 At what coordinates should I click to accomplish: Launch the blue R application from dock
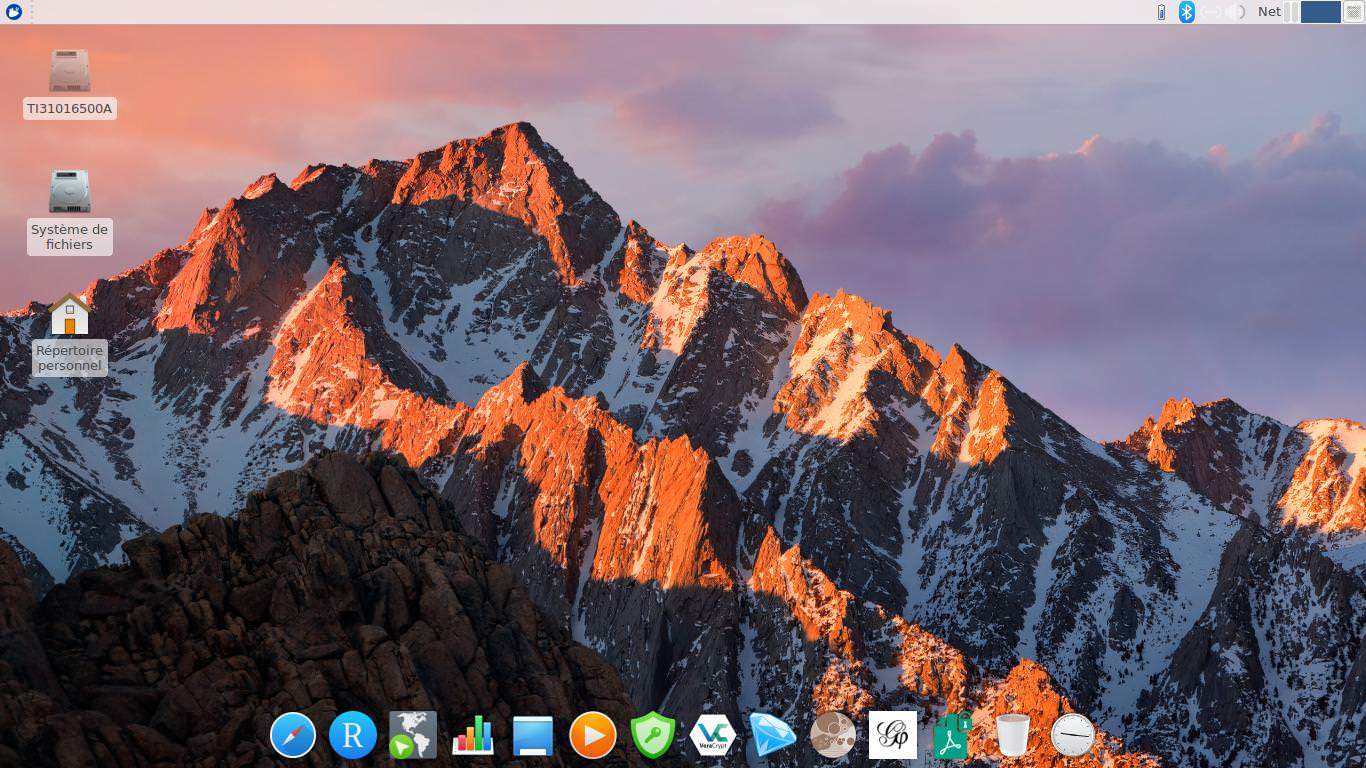coord(353,736)
